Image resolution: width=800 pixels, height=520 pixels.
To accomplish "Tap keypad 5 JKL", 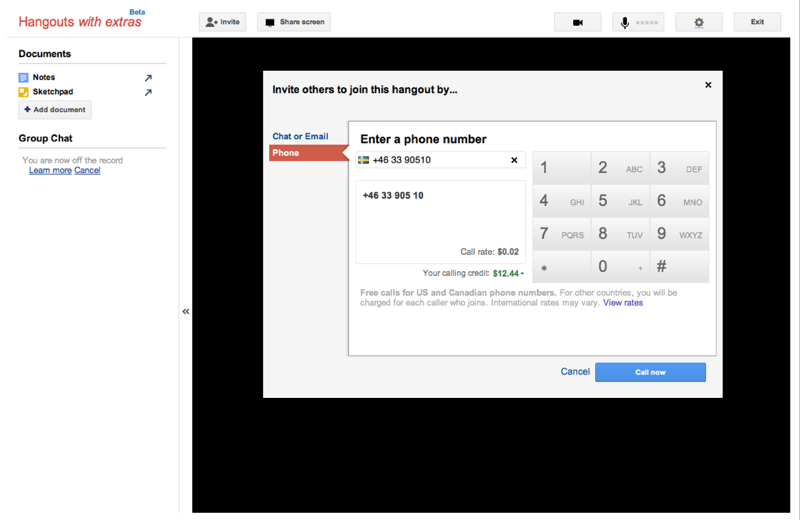I will click(x=620, y=201).
